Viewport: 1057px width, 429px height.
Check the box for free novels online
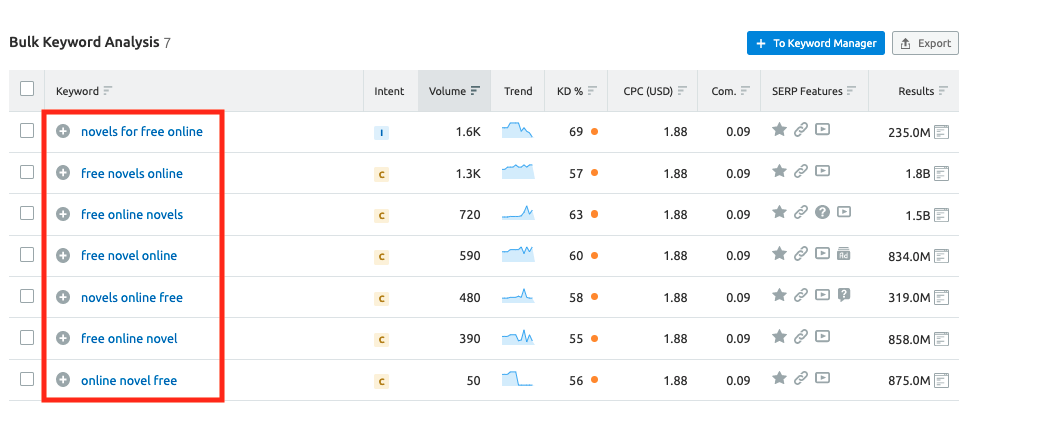coord(27,172)
